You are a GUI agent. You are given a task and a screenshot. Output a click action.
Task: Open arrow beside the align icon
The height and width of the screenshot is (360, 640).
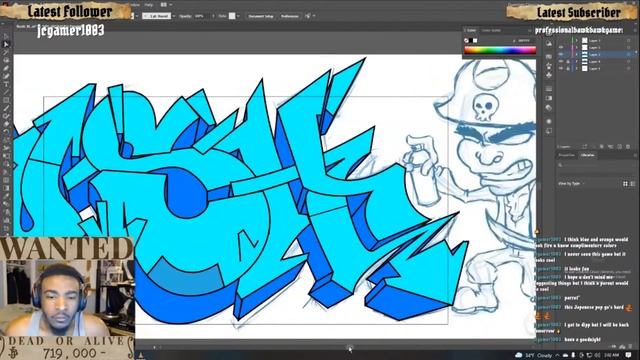(314, 16)
